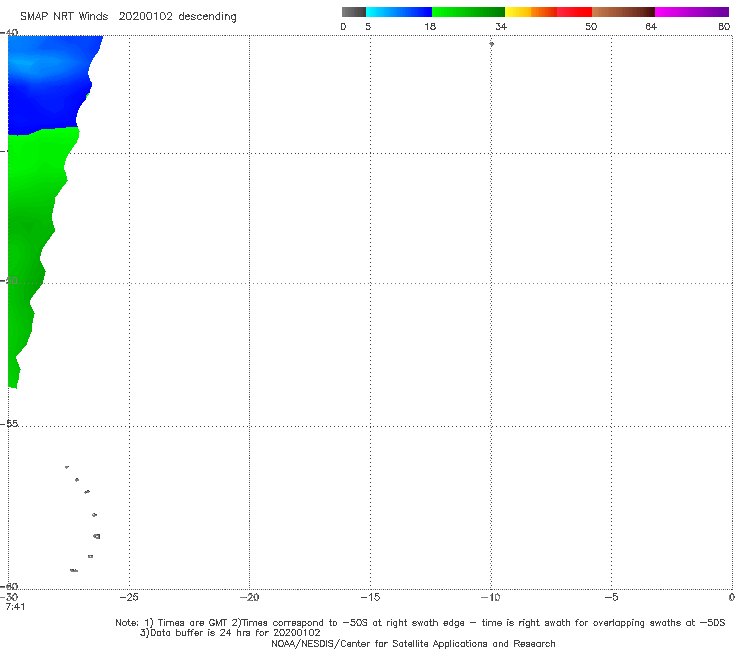The image size is (740, 650).
Task: Click longitude label -25
Action: click(129, 597)
